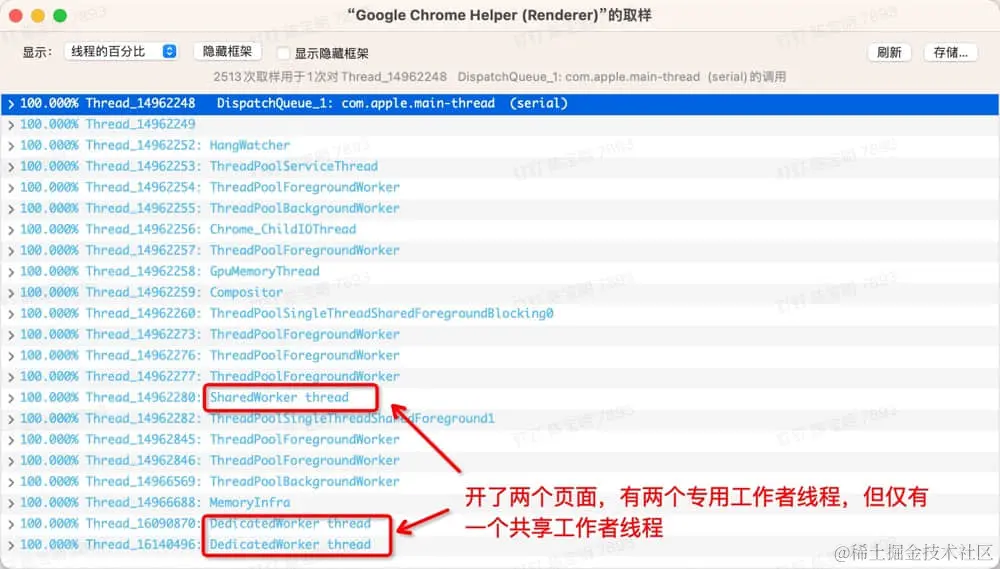Select the Thread_16140496 DedicatedWorker thread text

coord(290,545)
